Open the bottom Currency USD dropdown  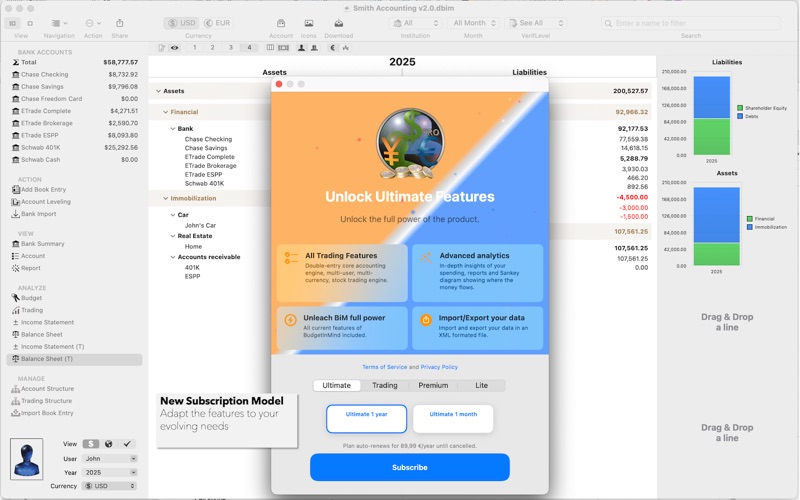point(109,486)
